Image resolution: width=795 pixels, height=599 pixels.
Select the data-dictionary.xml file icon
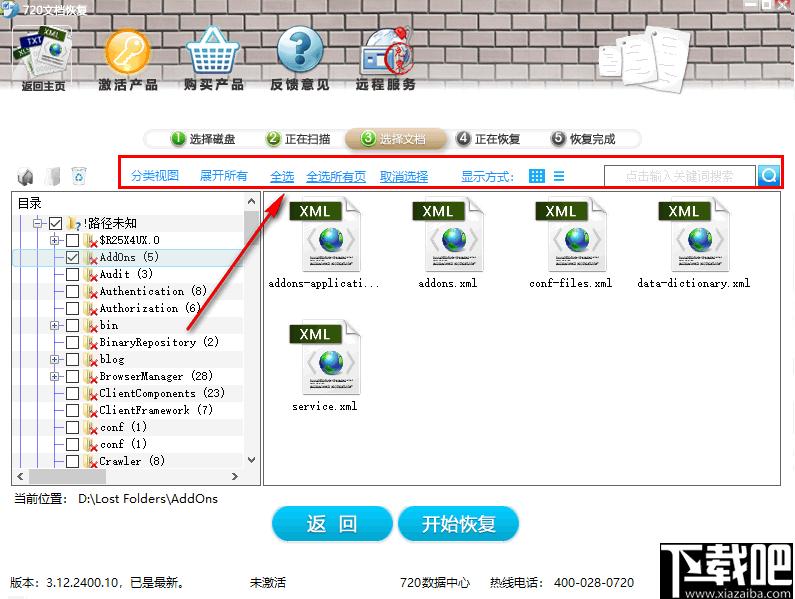tap(694, 234)
